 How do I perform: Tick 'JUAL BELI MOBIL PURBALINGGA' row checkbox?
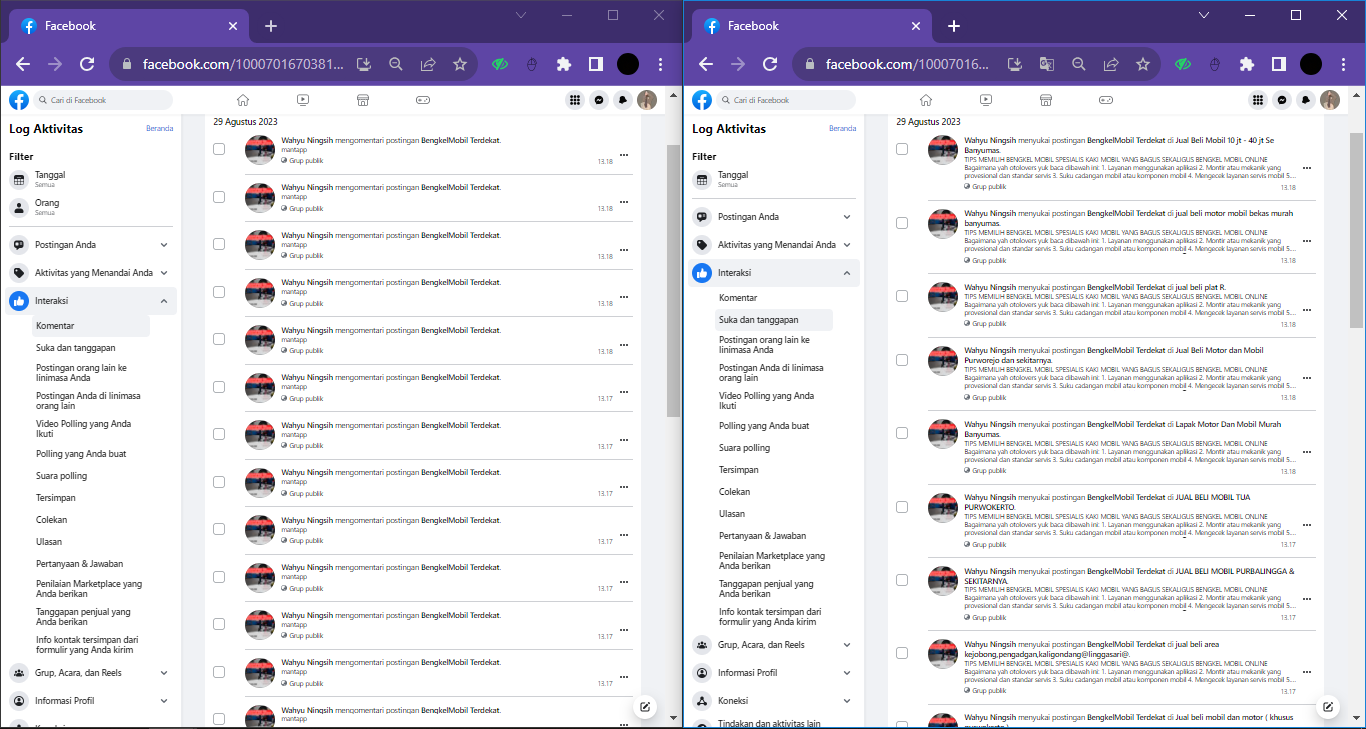click(x=902, y=580)
